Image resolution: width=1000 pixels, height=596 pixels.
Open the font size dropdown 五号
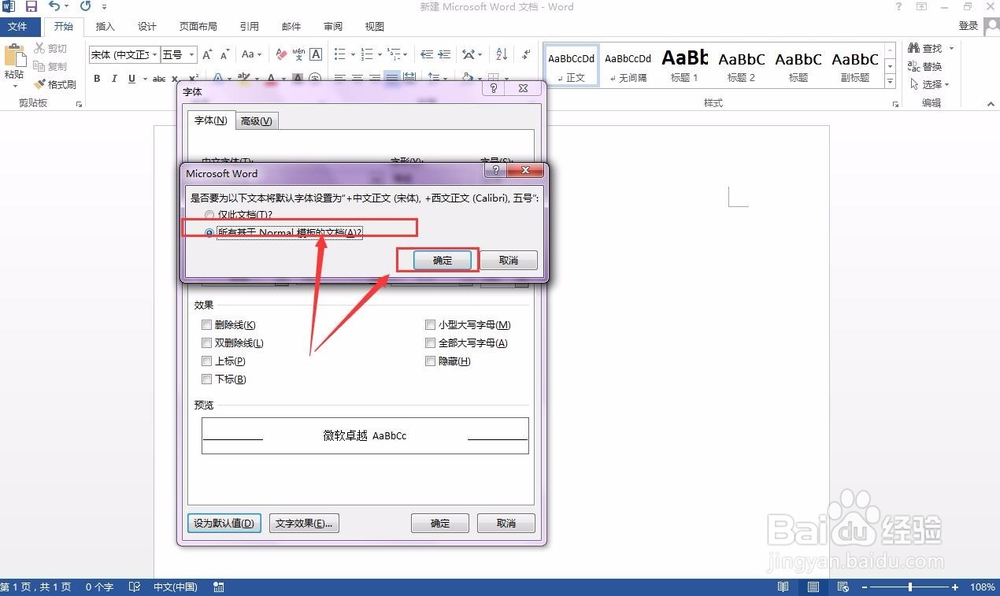pos(191,55)
